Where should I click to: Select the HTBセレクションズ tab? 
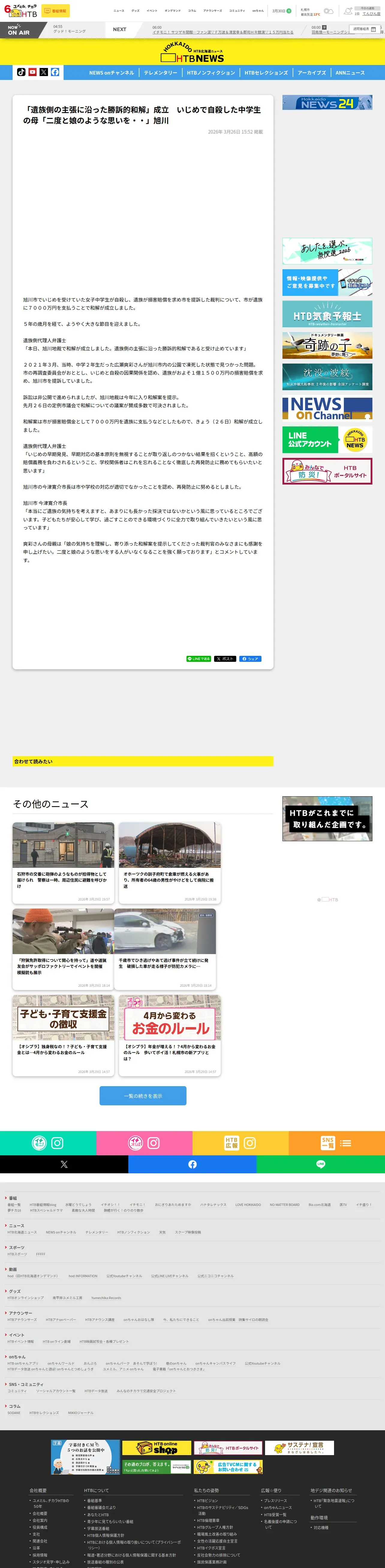pos(266,72)
